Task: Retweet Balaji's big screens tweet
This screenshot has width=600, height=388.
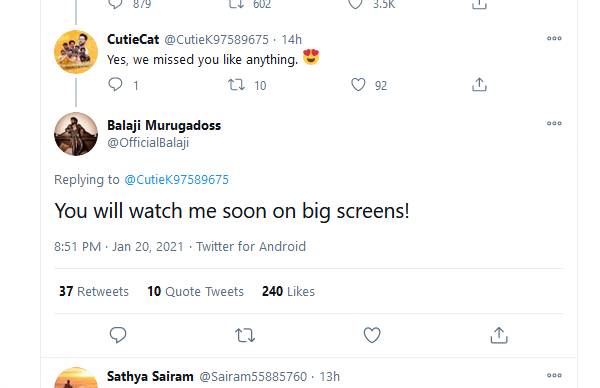Action: click(x=245, y=336)
